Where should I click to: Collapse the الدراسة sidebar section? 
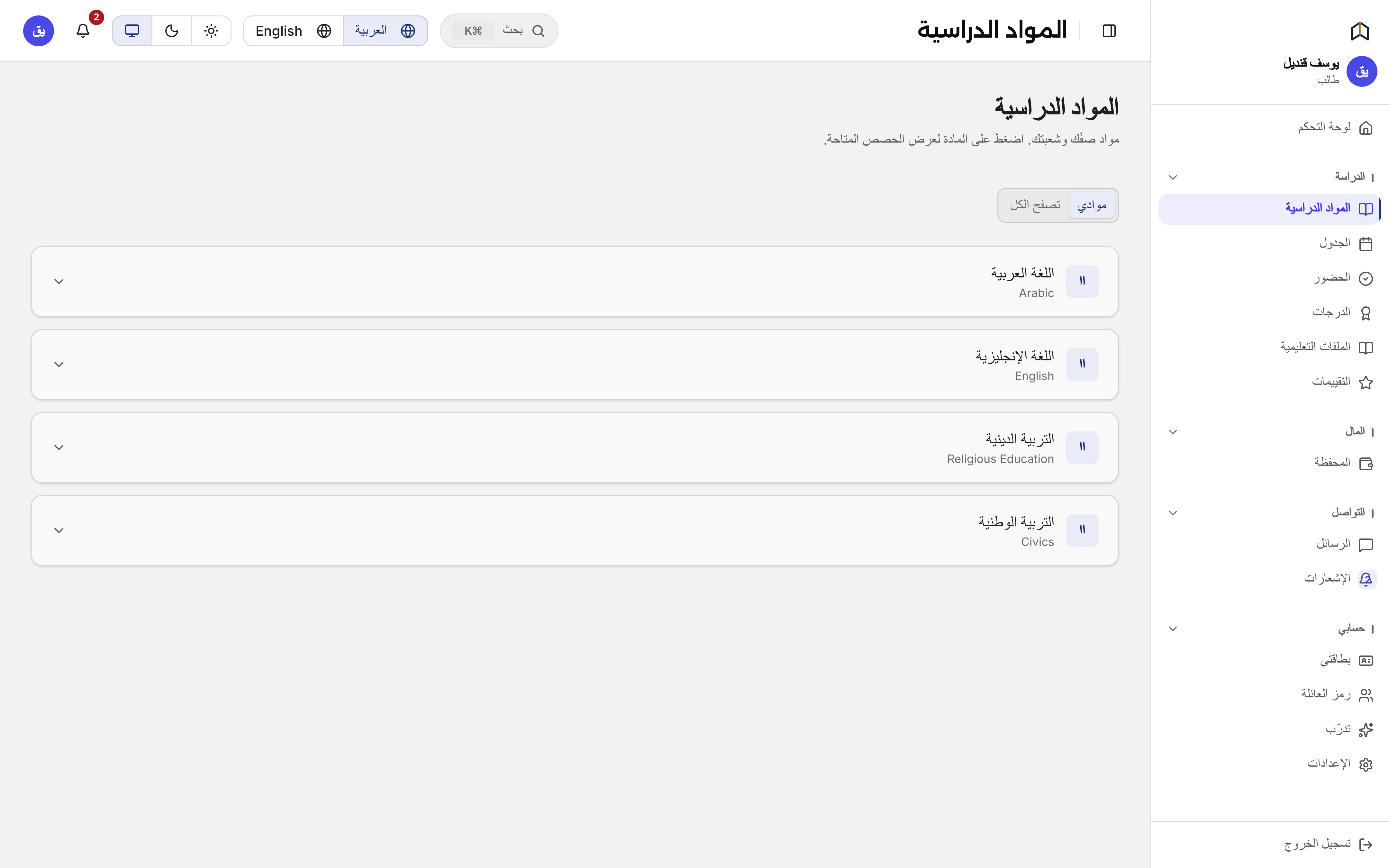1270,177
